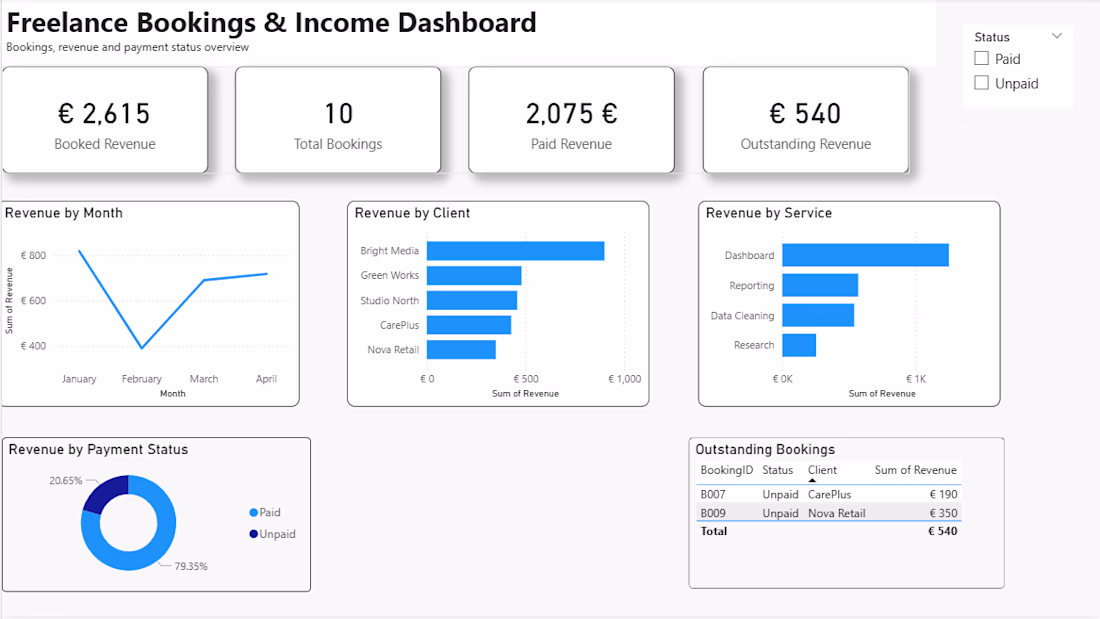Click the Paid Revenue card
The image size is (1100, 619).
572,120
